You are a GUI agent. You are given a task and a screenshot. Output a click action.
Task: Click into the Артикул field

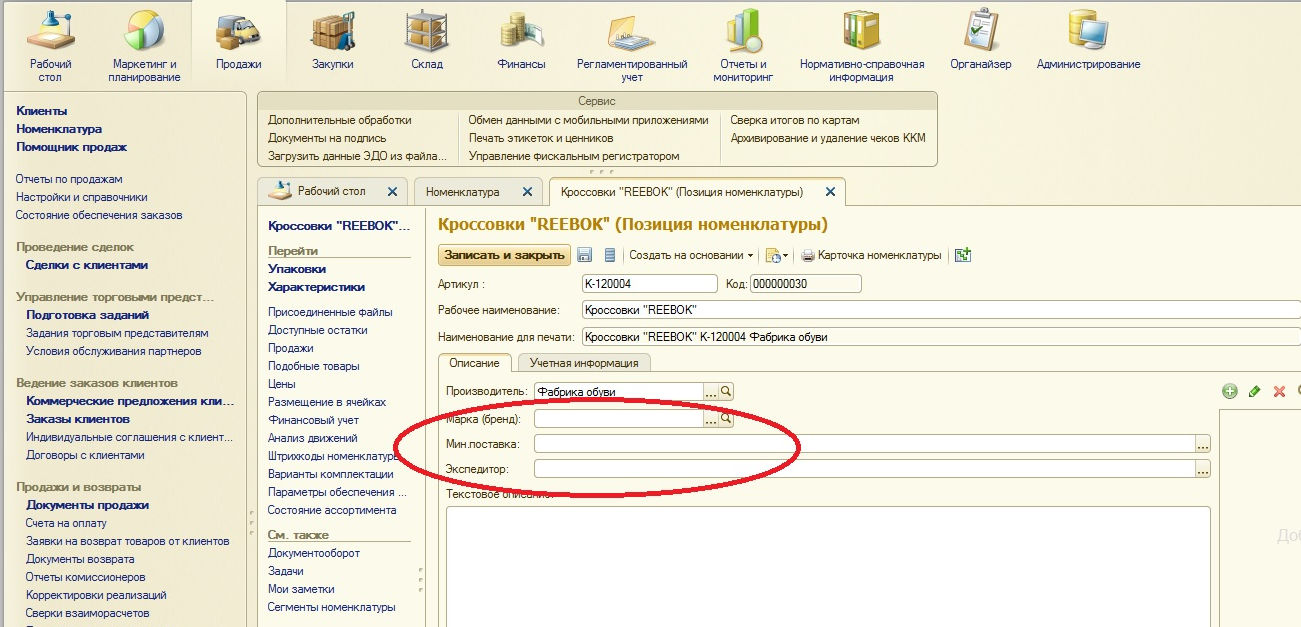pos(649,284)
